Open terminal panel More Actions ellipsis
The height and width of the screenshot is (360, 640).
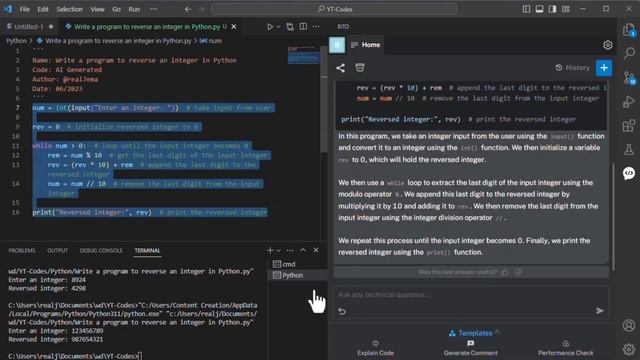pos(290,250)
